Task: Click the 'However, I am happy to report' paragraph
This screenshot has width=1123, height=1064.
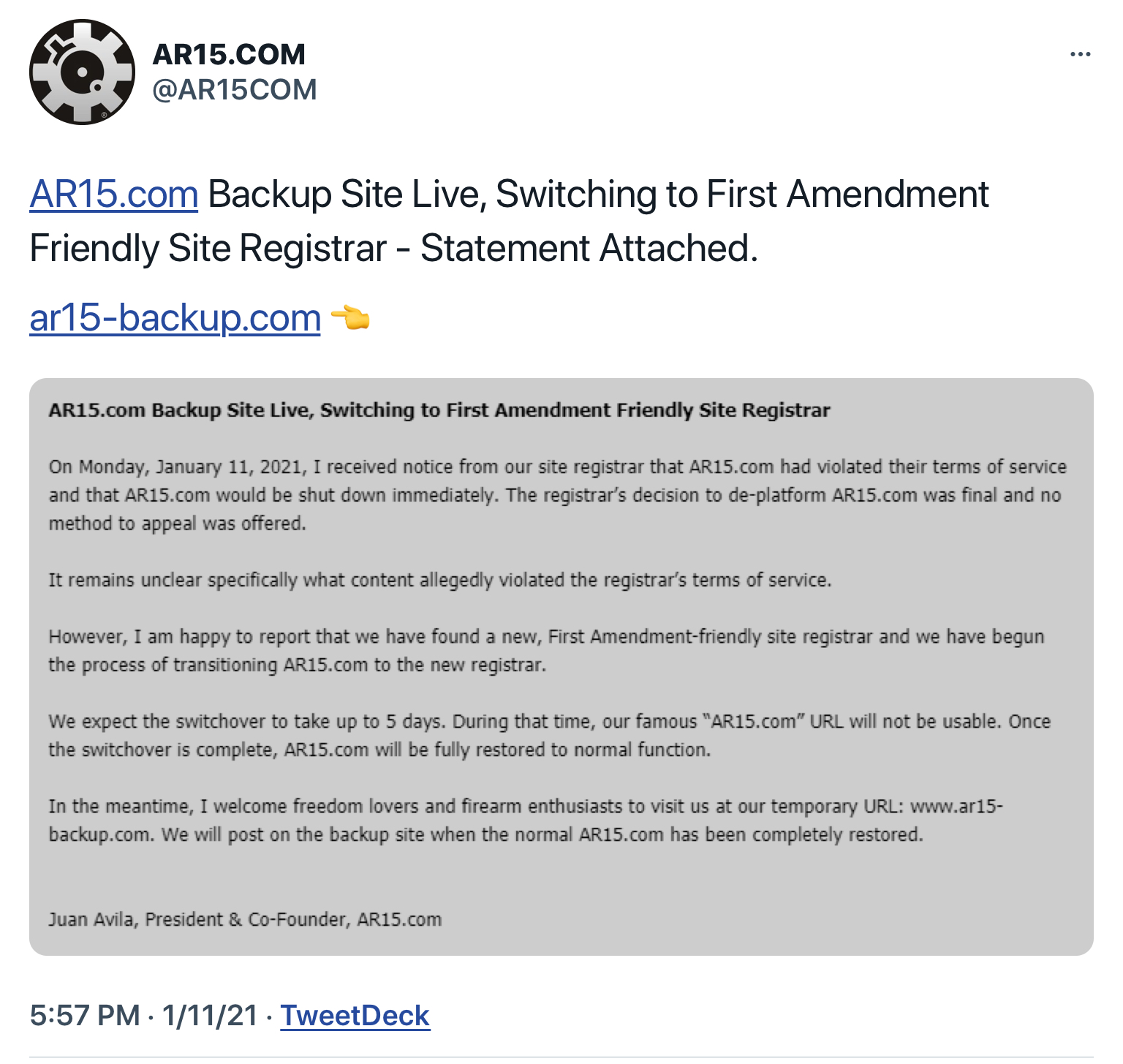Action: [547, 651]
